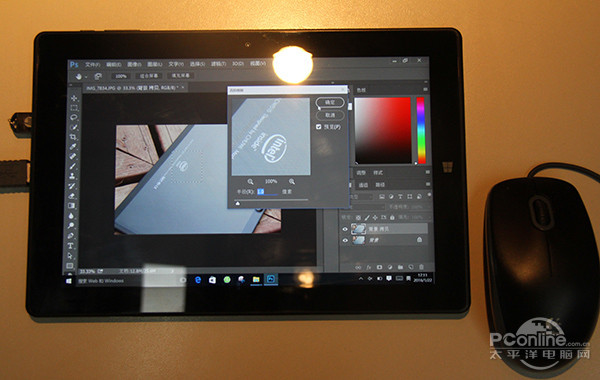Select the Lasso tool

click(73, 117)
